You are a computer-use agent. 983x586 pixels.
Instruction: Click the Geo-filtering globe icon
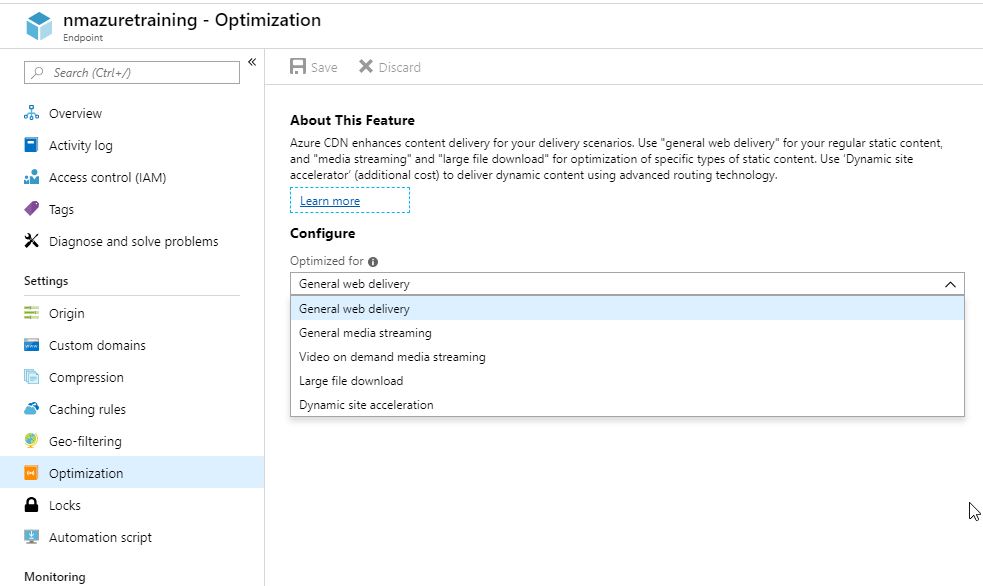(x=31, y=441)
